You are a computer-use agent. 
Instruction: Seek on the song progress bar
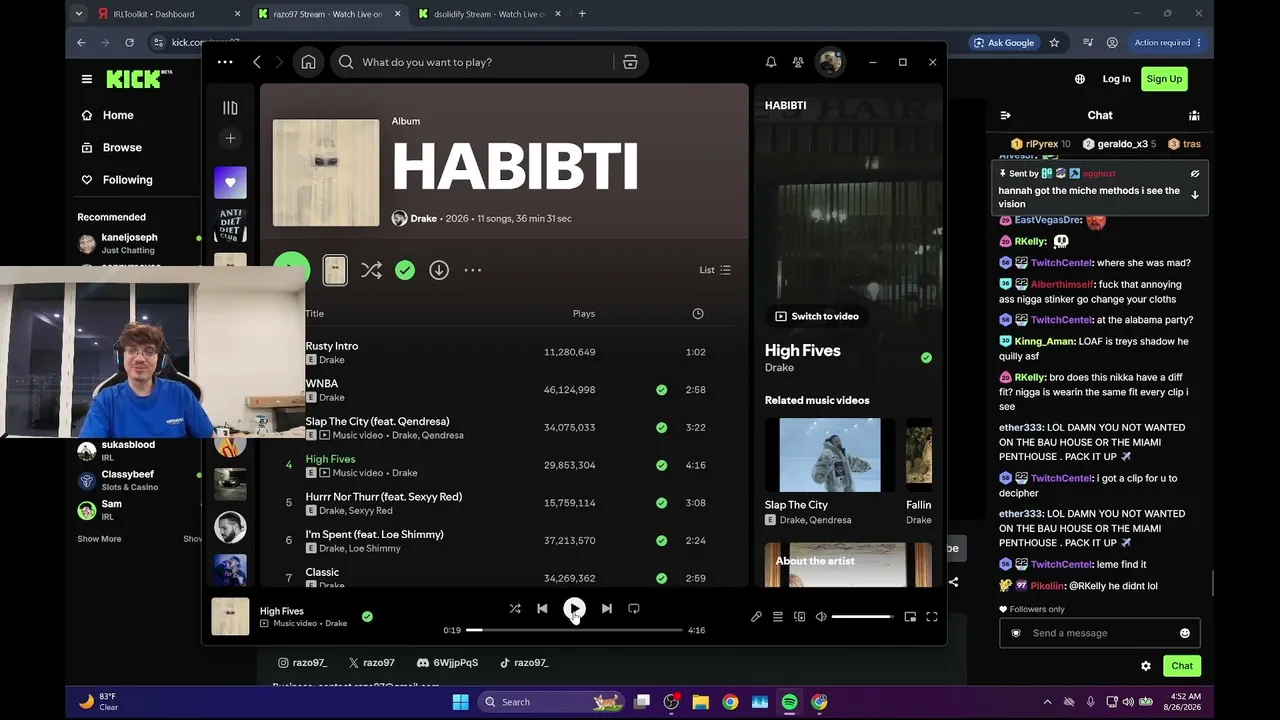click(x=574, y=630)
